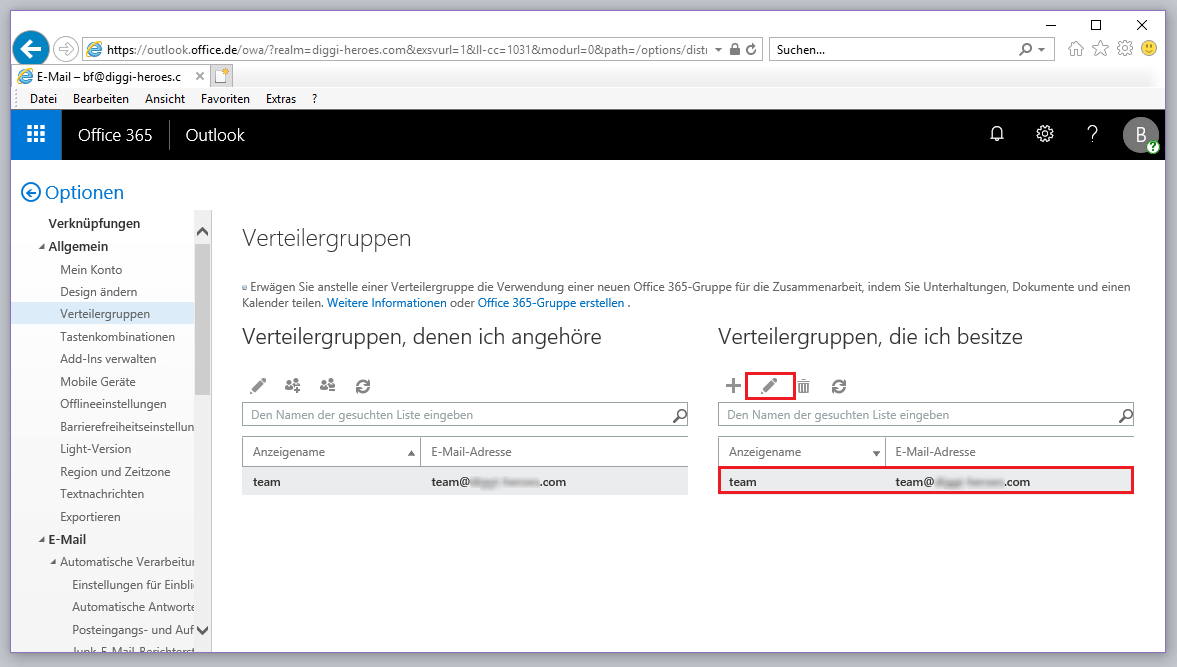Viewport: 1177px width, 667px height.
Task: Click search field for groups I belong to
Action: [456, 415]
